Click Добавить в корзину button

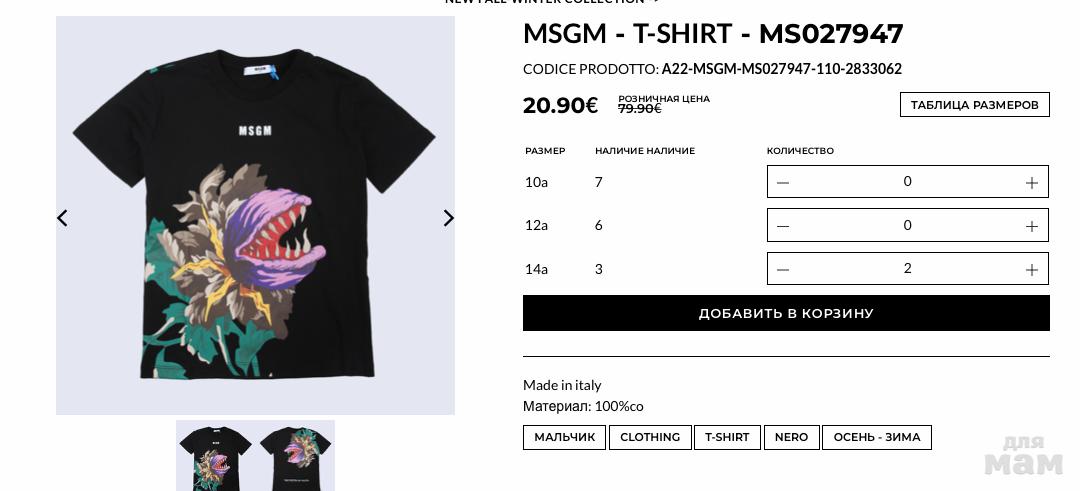[x=786, y=313]
